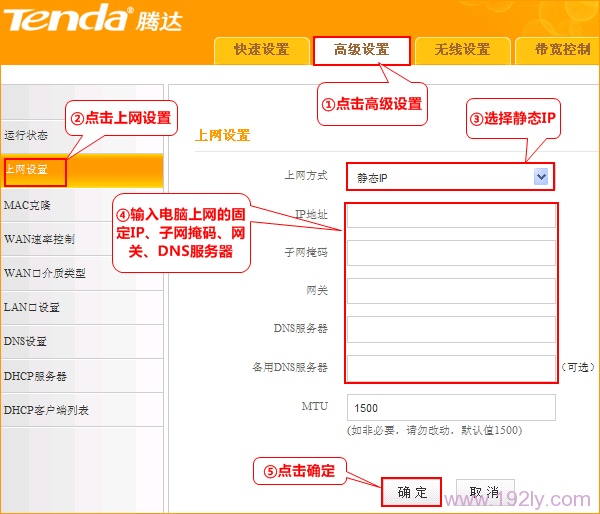Switch to the 高级设置 tab
The width and height of the screenshot is (600, 514).
pos(361,50)
